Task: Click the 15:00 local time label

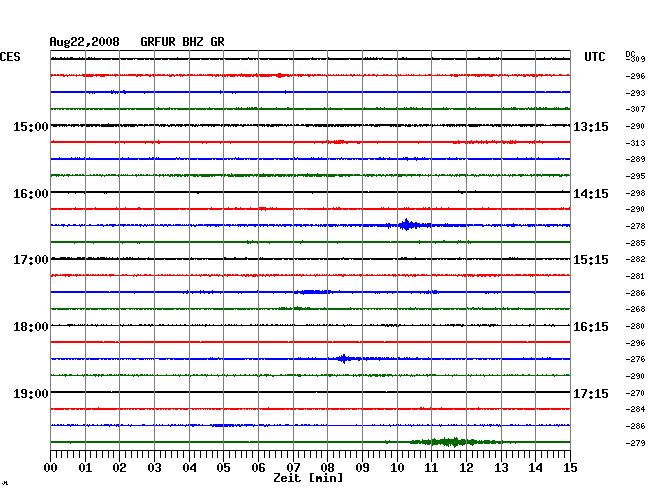Action: click(31, 126)
